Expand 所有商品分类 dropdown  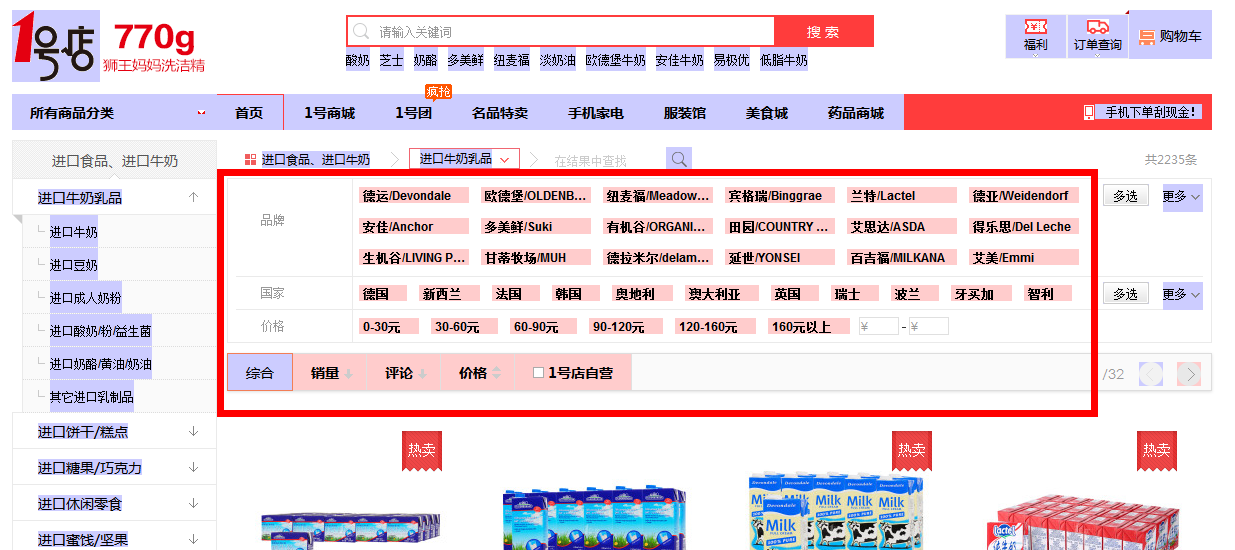[202, 113]
